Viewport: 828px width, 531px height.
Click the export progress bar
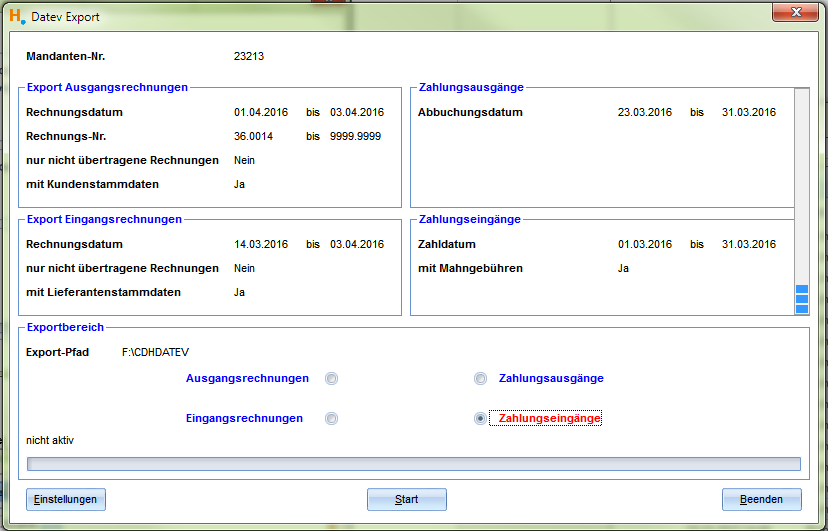(x=413, y=464)
